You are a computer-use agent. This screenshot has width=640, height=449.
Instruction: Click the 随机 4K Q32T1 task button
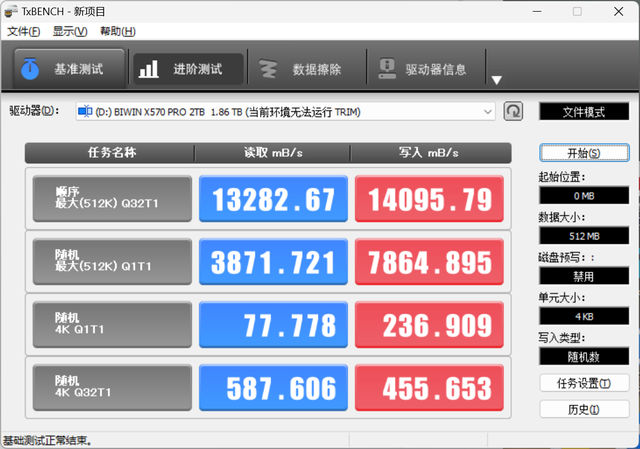(x=112, y=388)
